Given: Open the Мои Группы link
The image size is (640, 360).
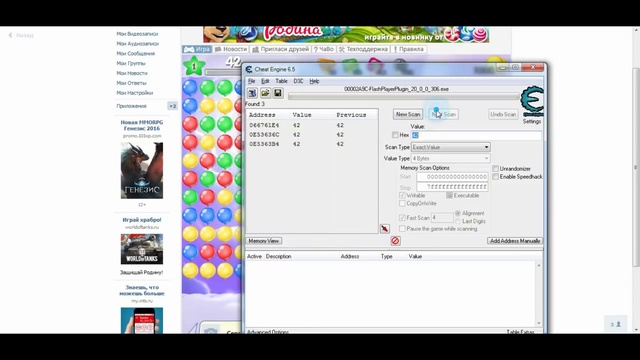Looking at the screenshot, I should [131, 63].
